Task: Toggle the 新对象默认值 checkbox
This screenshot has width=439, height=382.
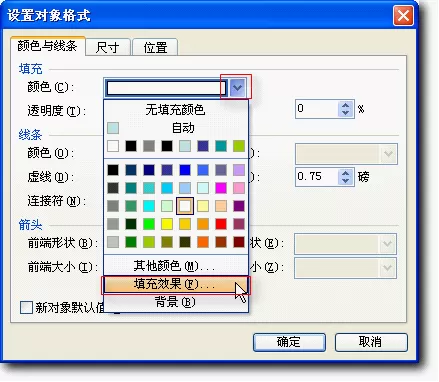Action: (x=26, y=307)
